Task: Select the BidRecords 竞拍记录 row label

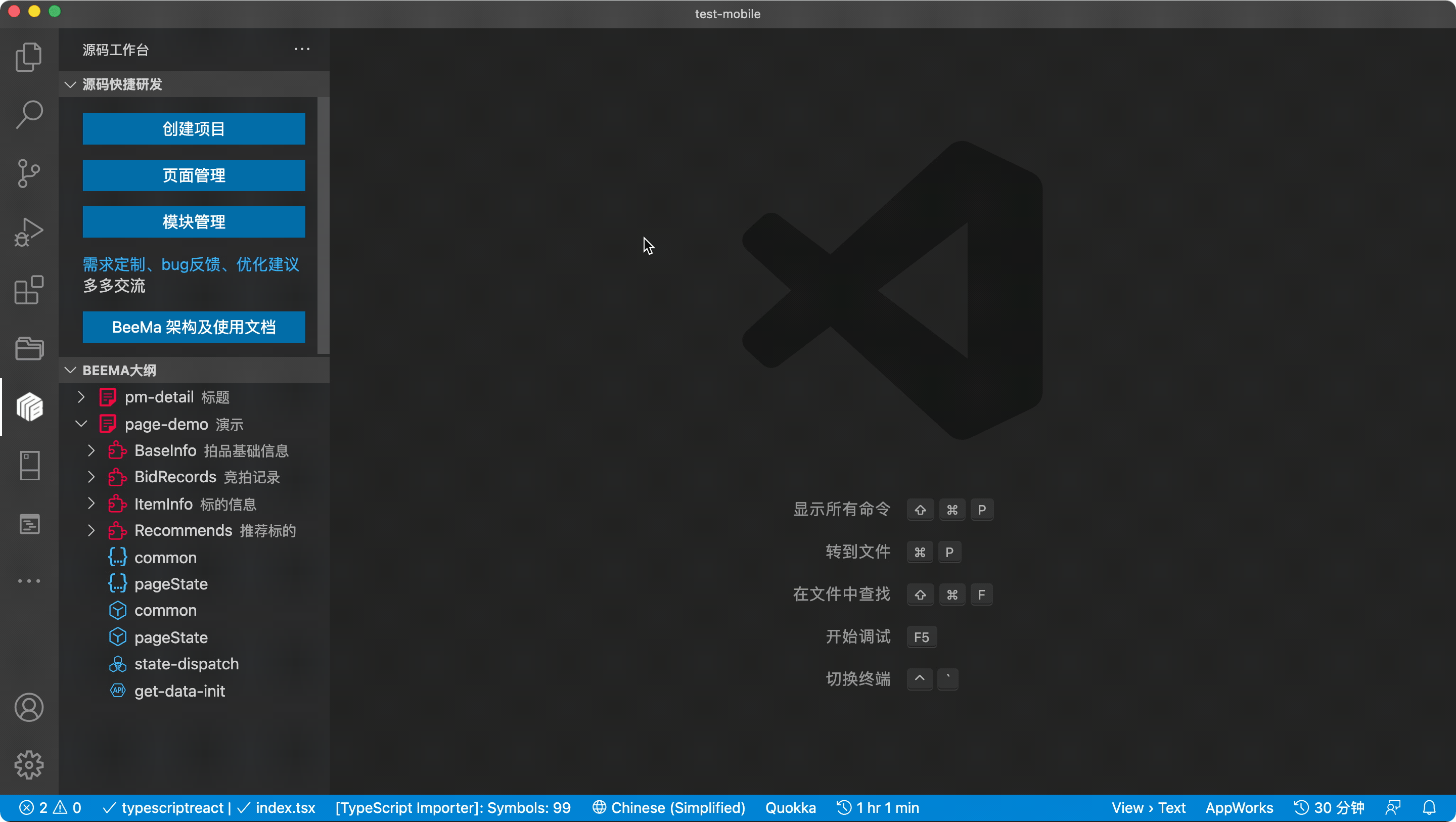Action: (207, 477)
